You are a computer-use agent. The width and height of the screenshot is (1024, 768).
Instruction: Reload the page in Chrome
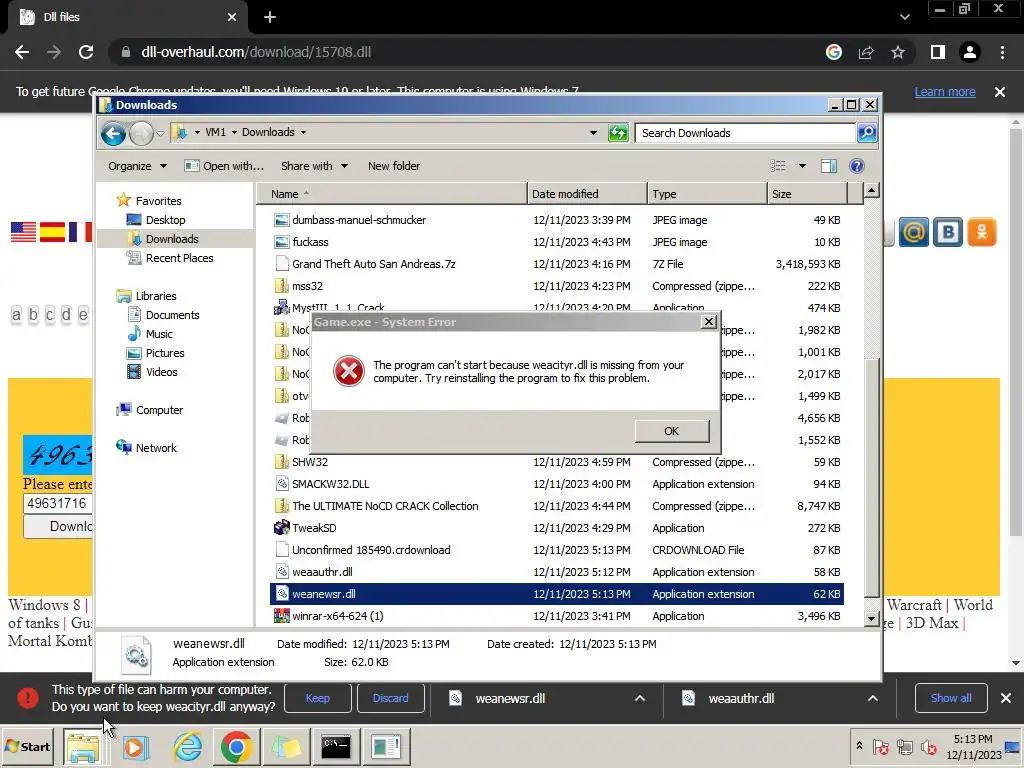[x=86, y=52]
